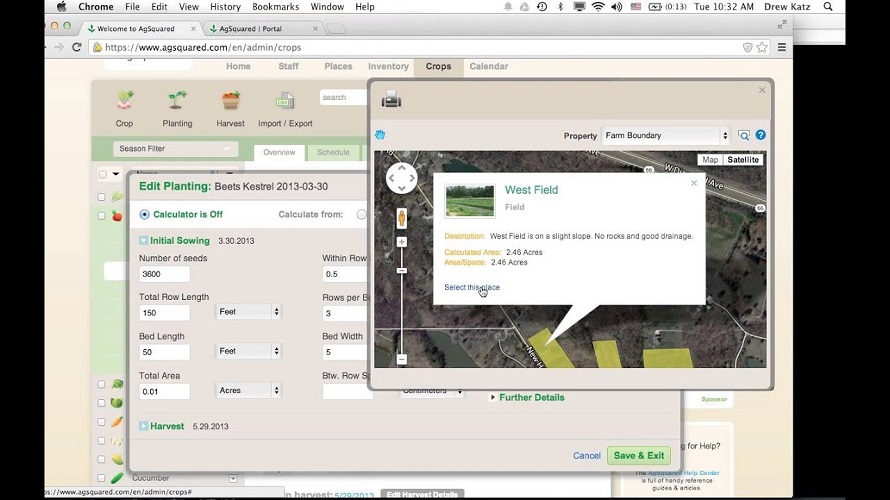This screenshot has width=890, height=500.
Task: Check the select-all box in crop list header
Action: [x=102, y=174]
